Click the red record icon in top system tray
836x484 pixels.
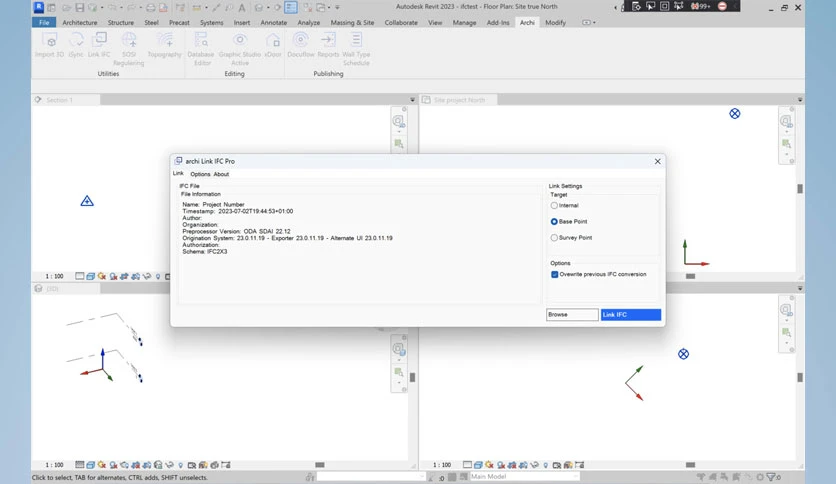click(x=722, y=6)
